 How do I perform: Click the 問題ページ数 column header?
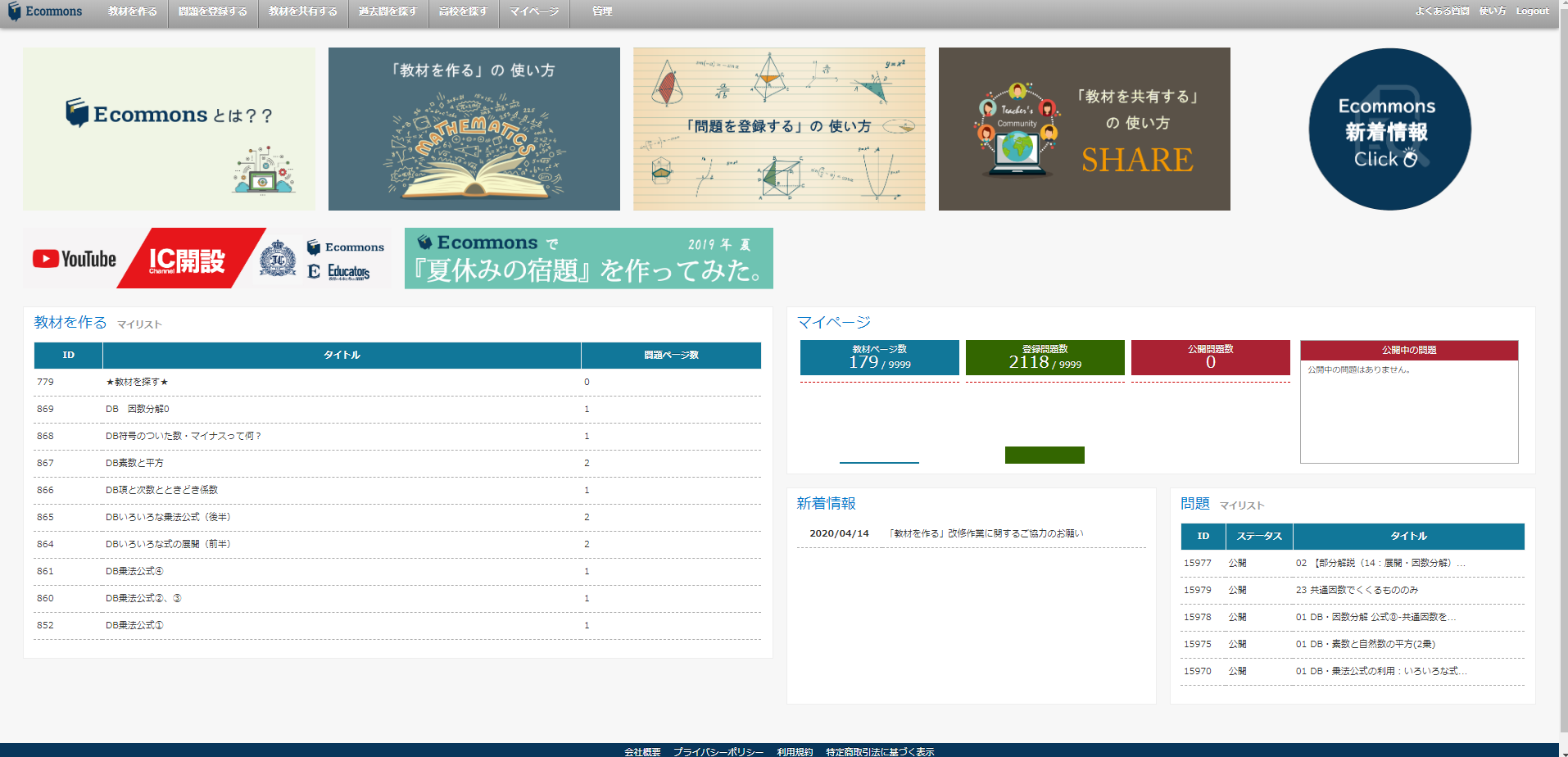pyautogui.click(x=671, y=356)
